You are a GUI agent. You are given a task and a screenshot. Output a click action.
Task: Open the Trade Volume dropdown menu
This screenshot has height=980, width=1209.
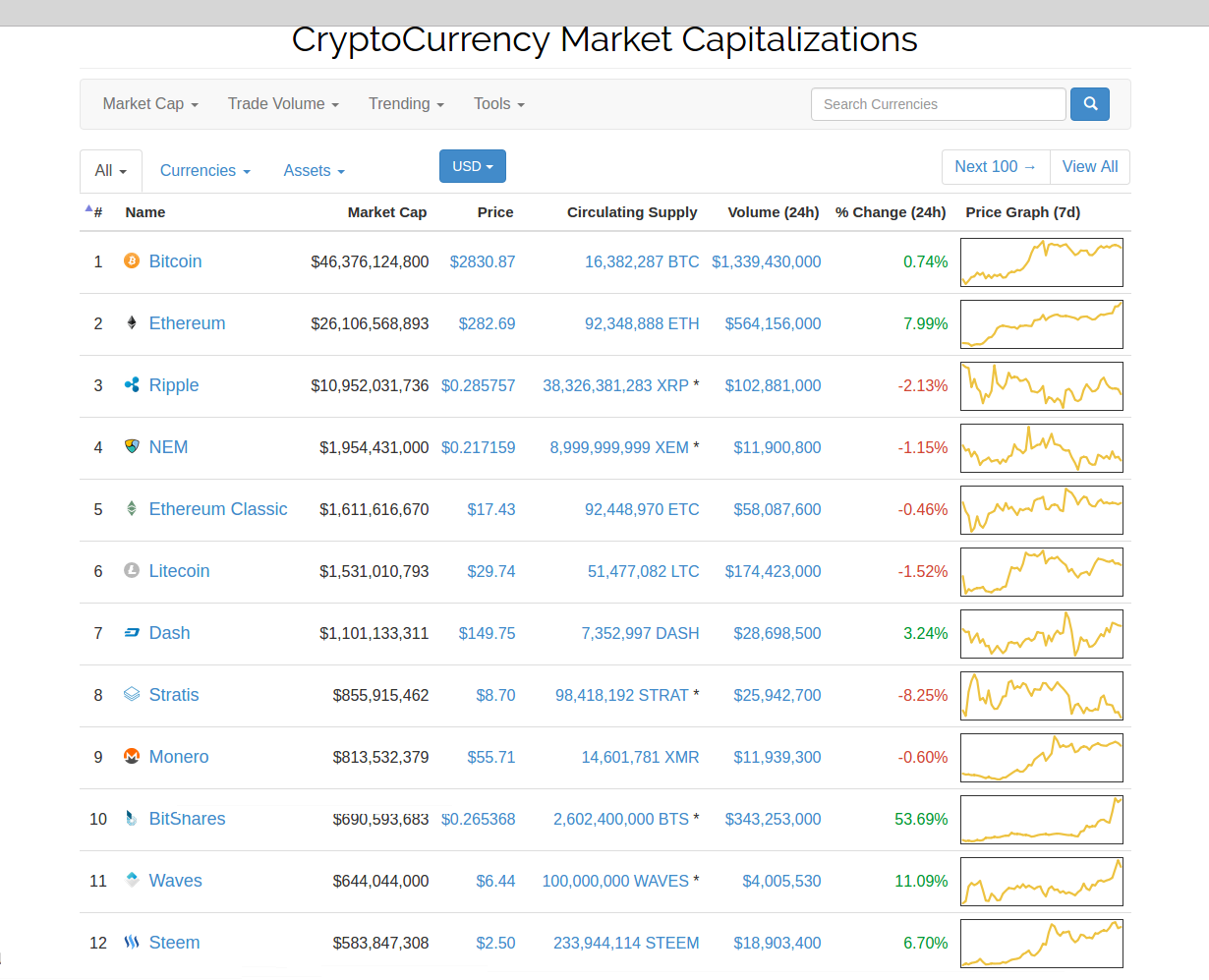(x=283, y=104)
